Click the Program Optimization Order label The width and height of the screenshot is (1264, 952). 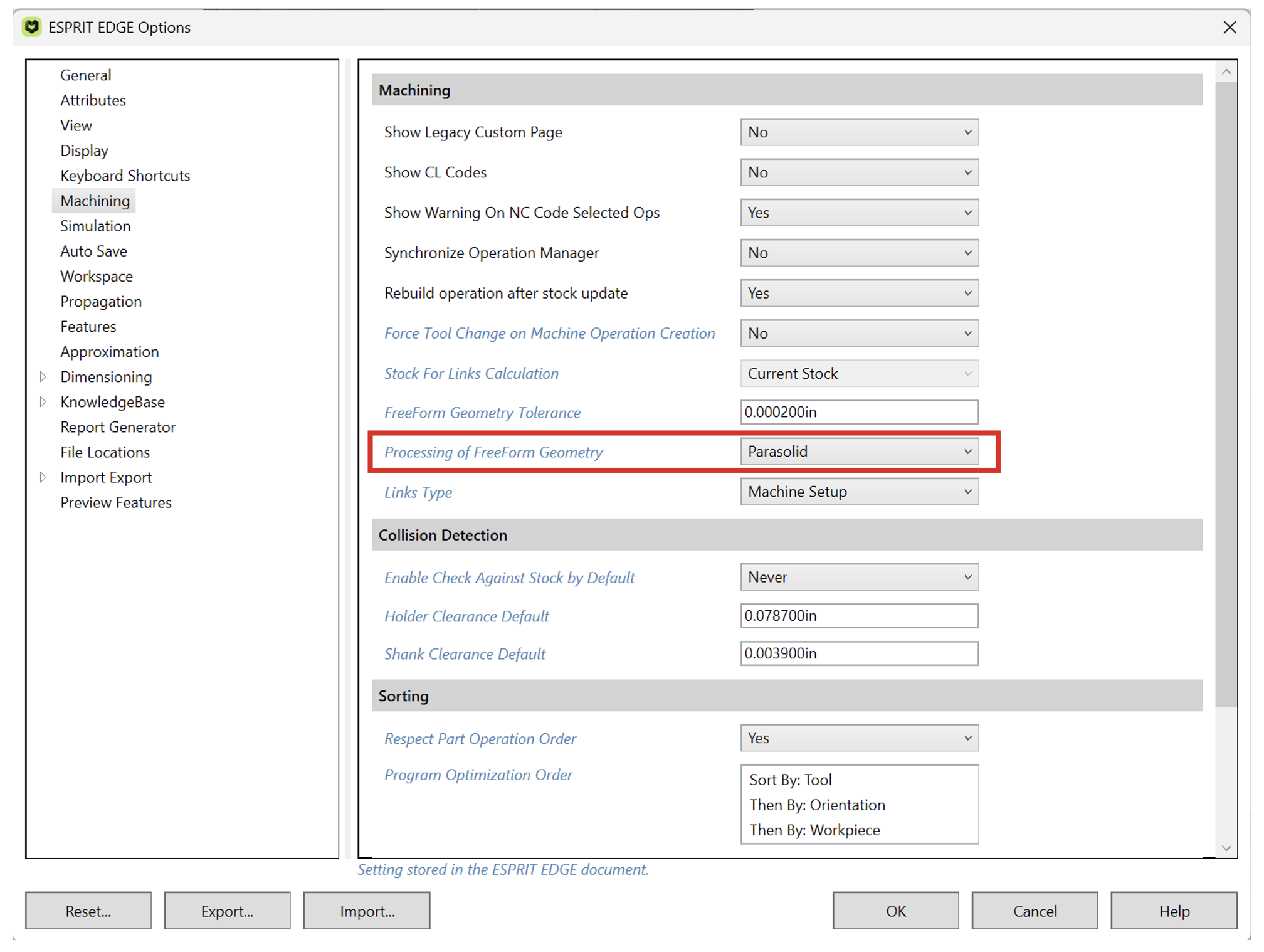point(478,775)
